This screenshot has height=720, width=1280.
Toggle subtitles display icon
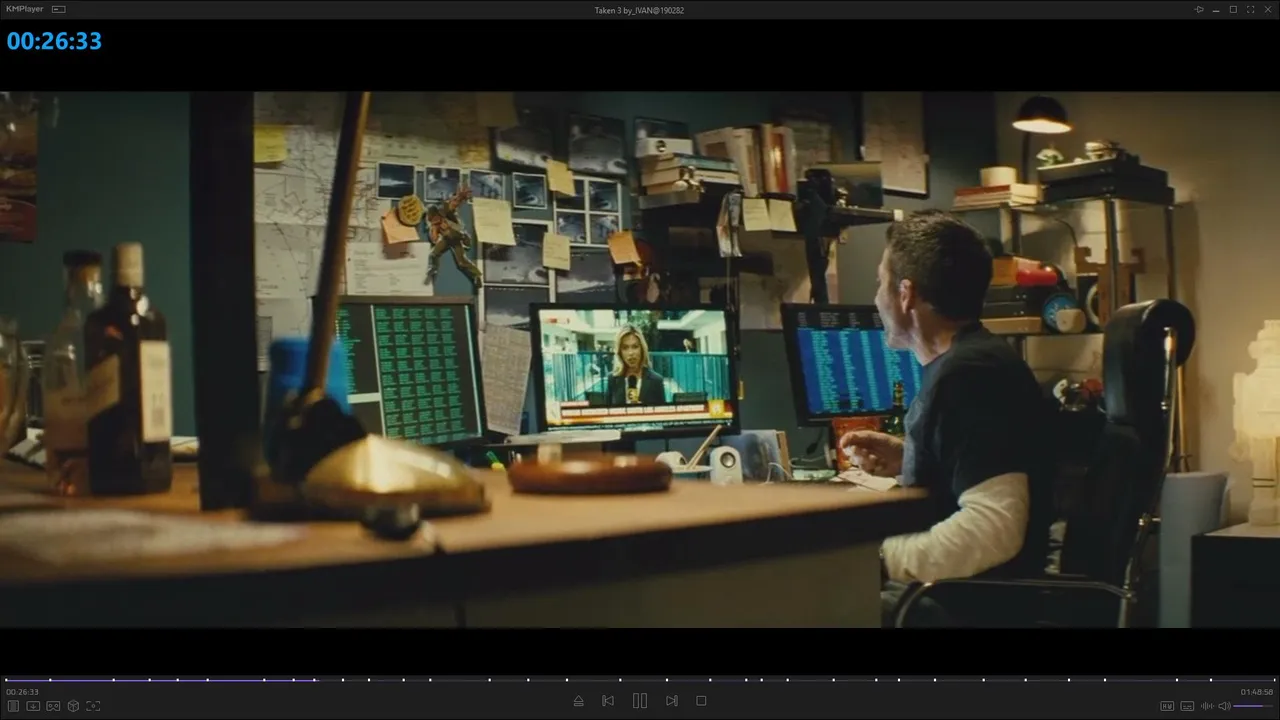coord(1187,706)
